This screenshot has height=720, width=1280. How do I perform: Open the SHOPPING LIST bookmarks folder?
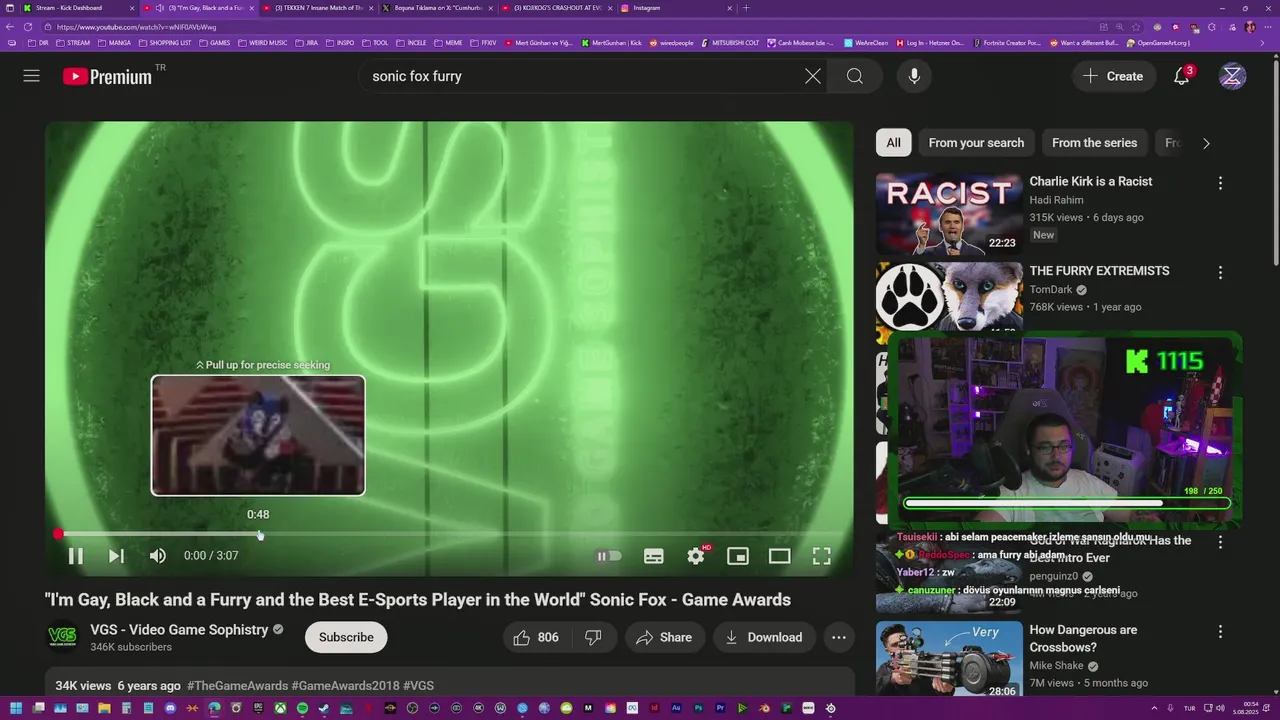[x=165, y=43]
